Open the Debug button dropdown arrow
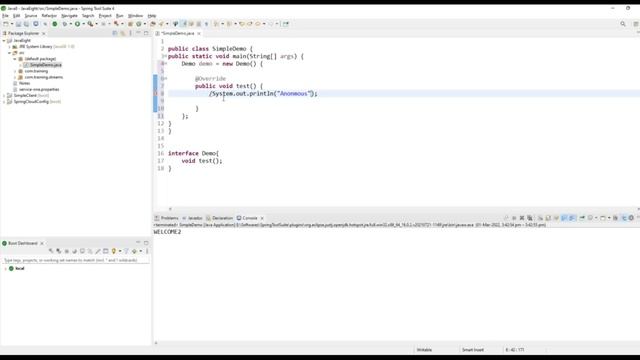 click(x=71, y=24)
